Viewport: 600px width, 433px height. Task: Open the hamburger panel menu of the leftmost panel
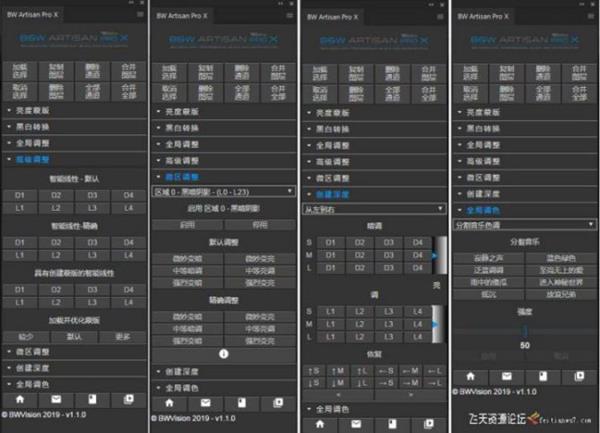[x=139, y=15]
